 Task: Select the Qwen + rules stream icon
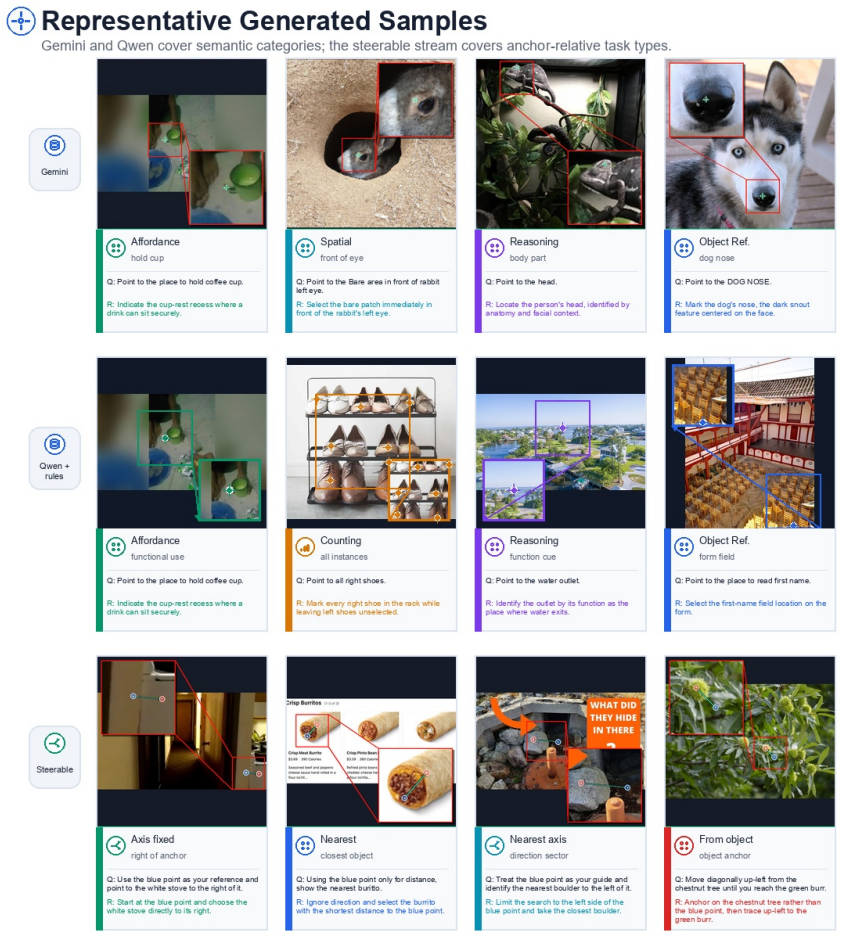tap(54, 444)
